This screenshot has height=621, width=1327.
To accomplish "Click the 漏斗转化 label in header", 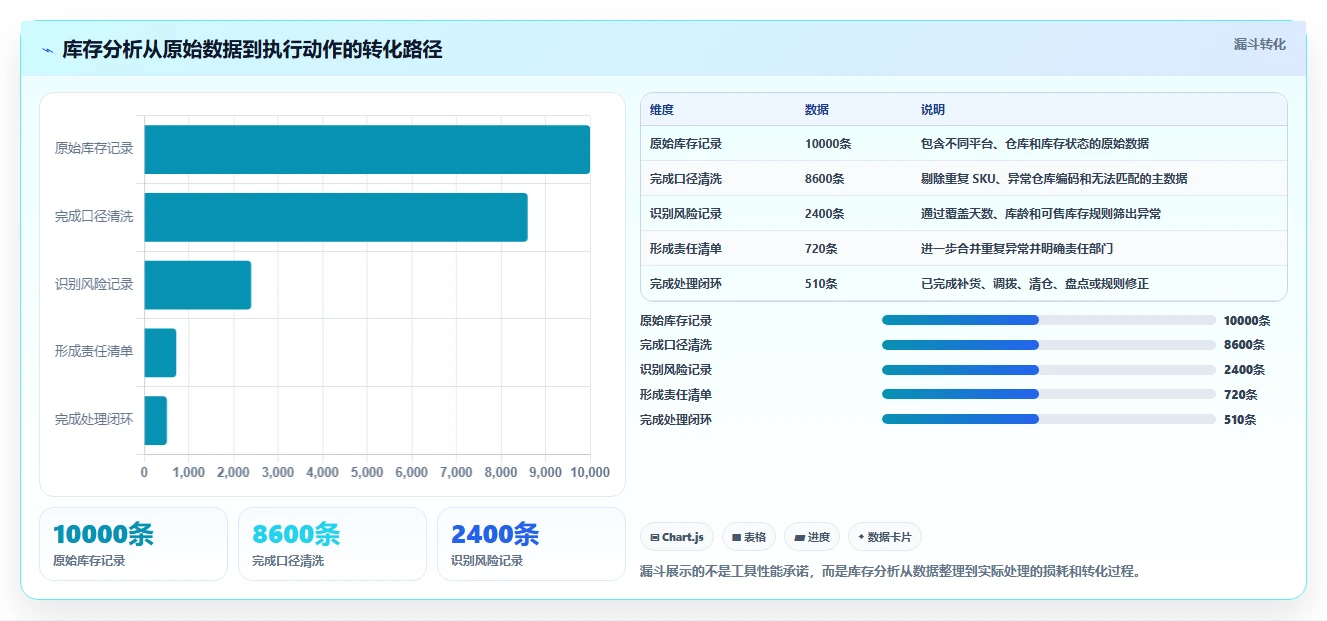I will (1259, 45).
